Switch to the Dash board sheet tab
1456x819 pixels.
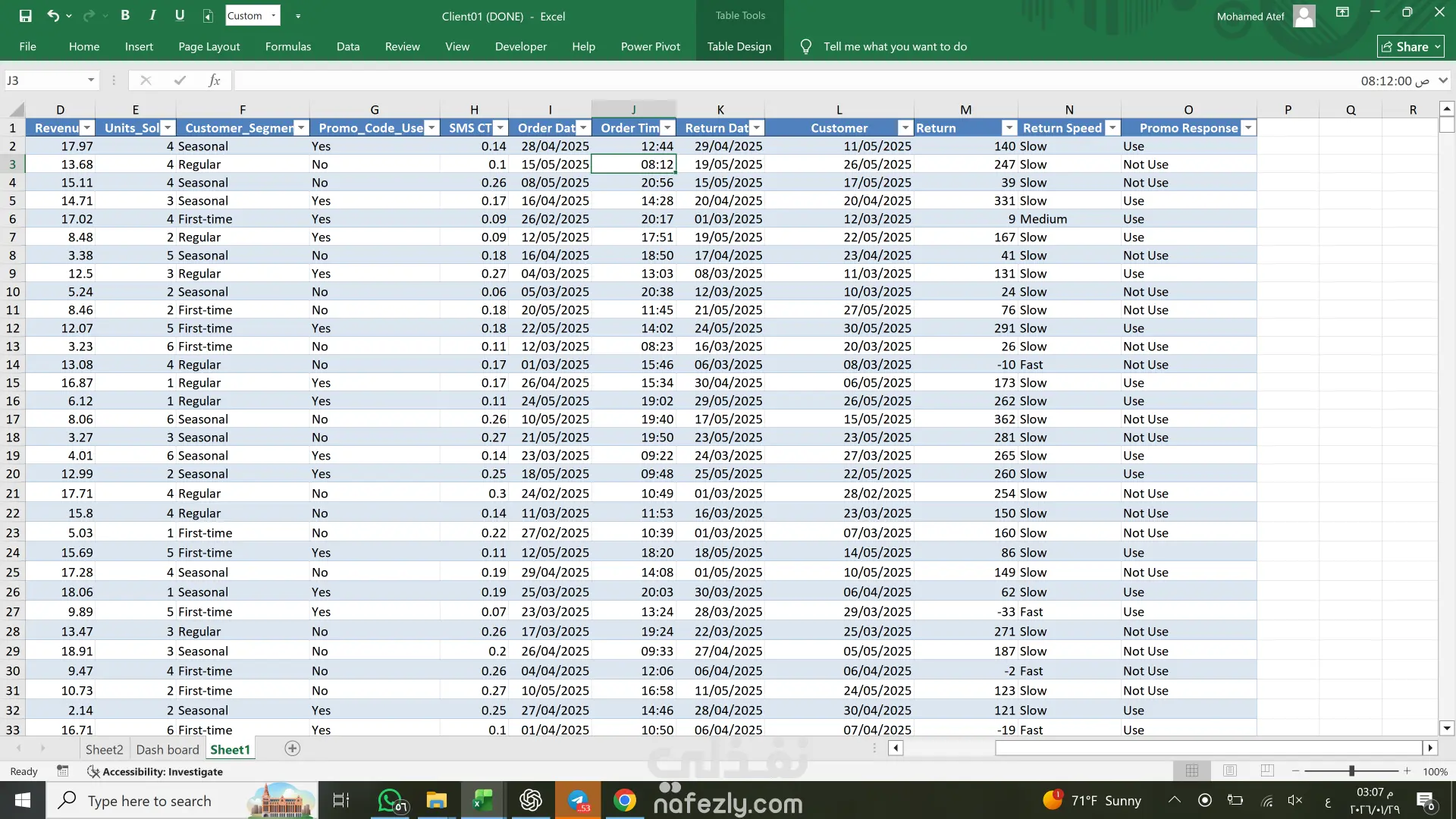click(x=168, y=749)
